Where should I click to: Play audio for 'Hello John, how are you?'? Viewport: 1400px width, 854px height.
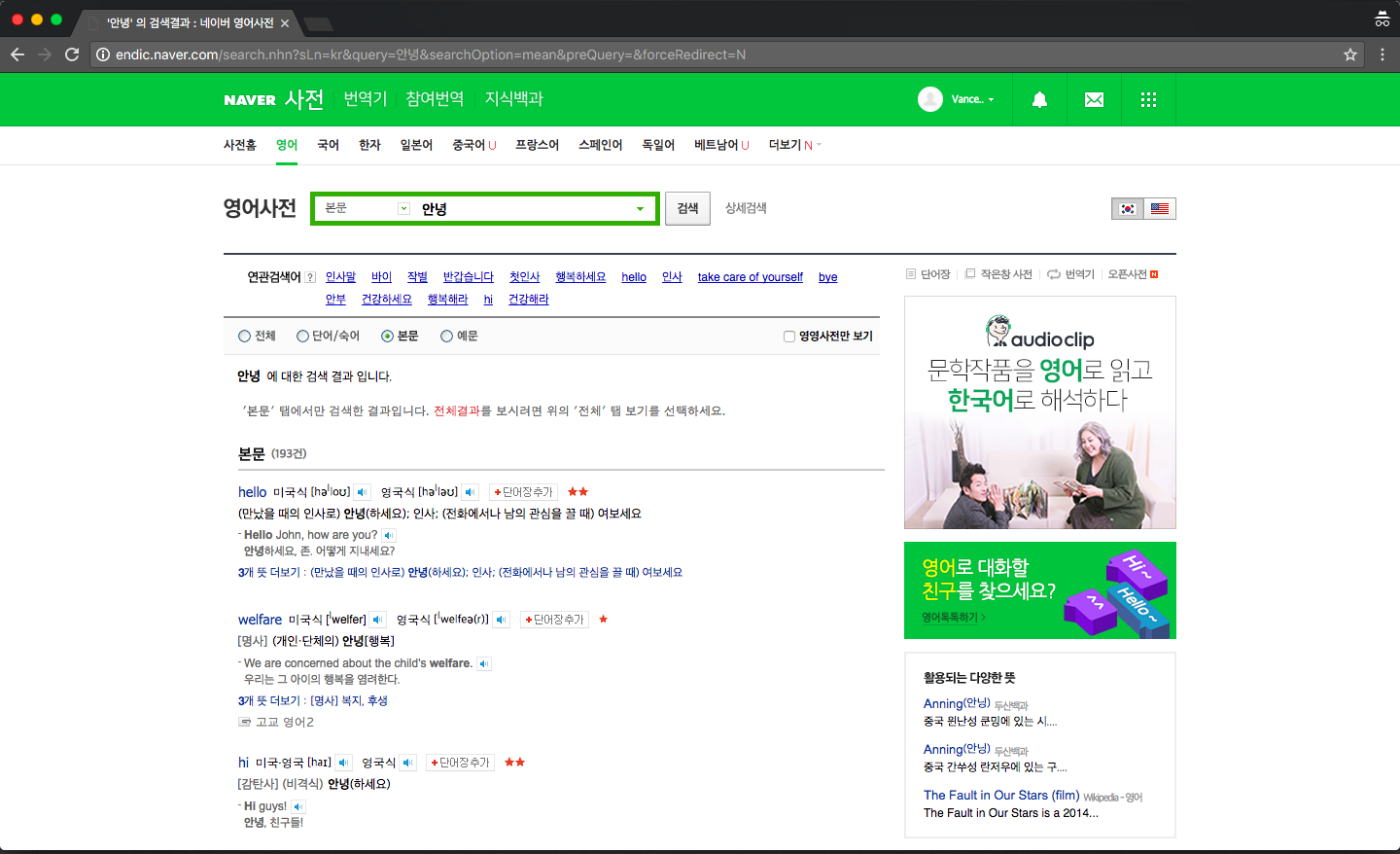(389, 535)
